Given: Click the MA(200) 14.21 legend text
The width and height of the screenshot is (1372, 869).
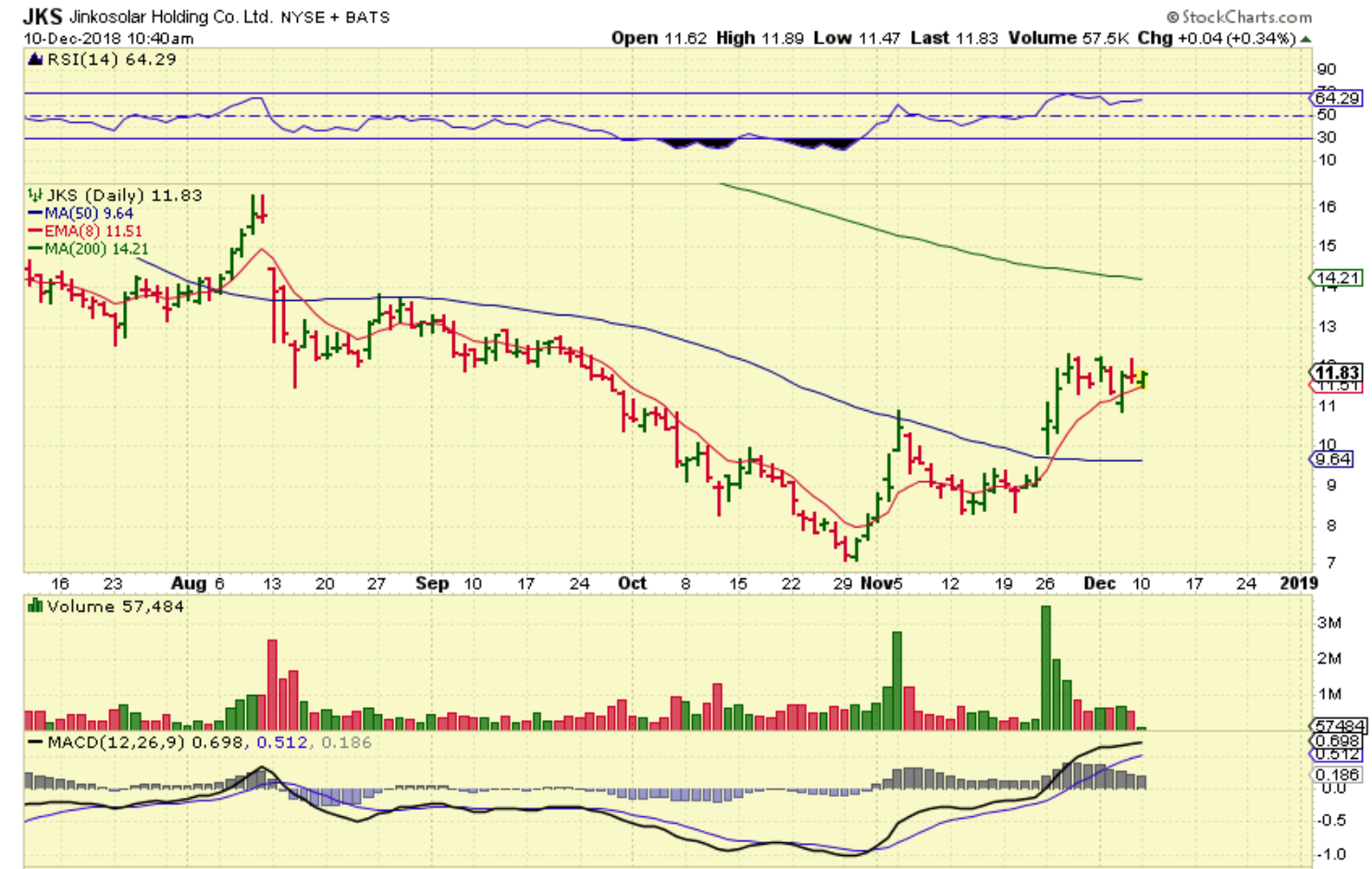Looking at the screenshot, I should click(x=96, y=249).
